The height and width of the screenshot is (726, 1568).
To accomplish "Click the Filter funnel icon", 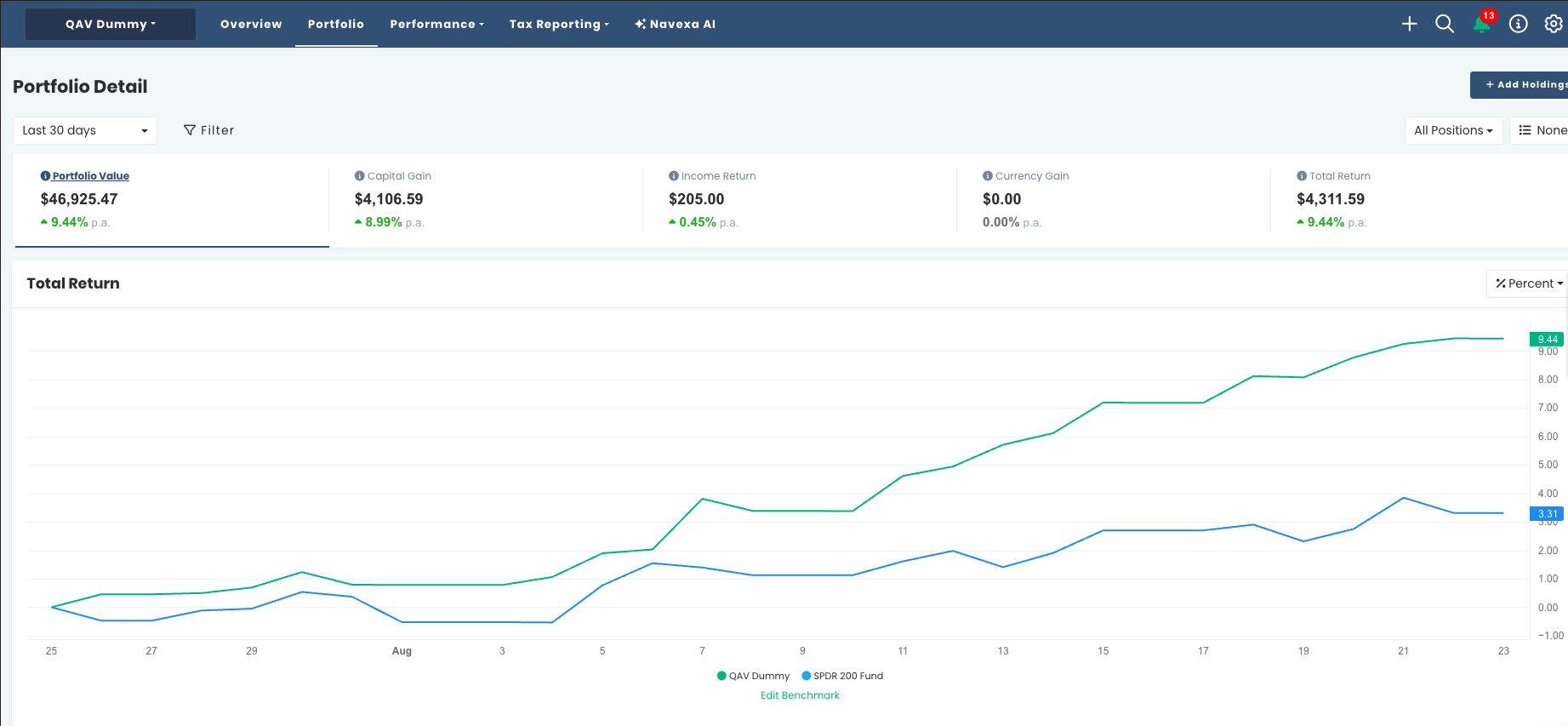I will click(x=190, y=130).
